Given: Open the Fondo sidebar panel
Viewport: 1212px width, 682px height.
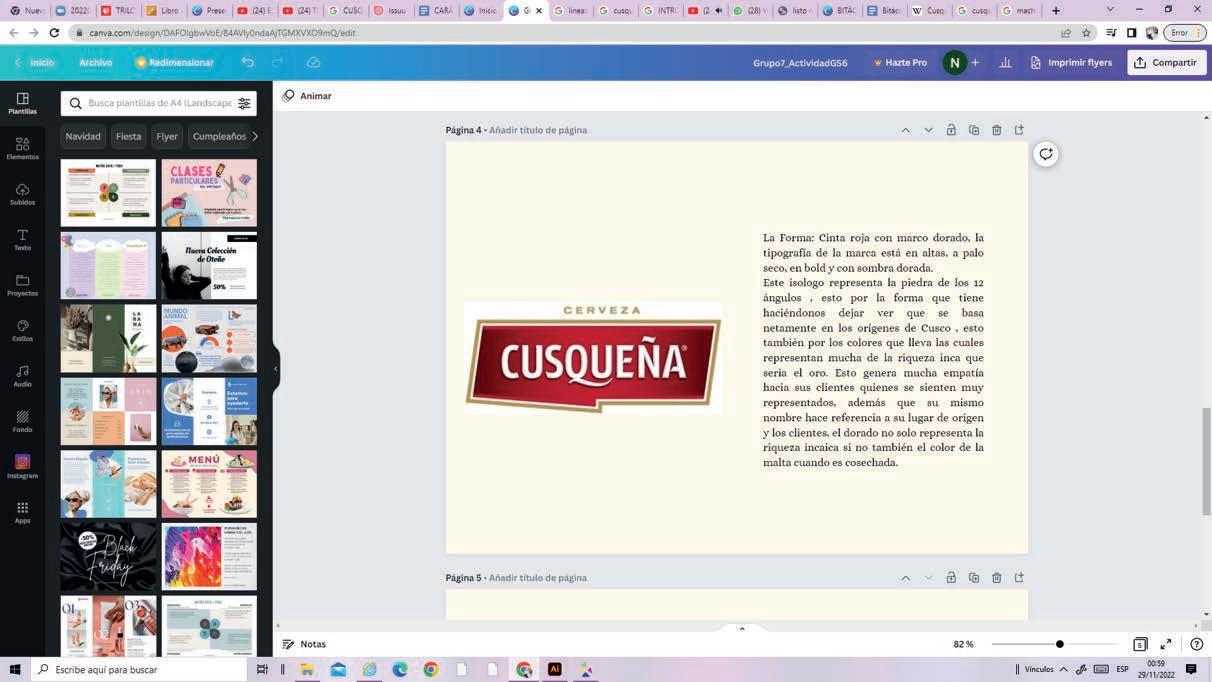Looking at the screenshot, I should click(x=22, y=421).
